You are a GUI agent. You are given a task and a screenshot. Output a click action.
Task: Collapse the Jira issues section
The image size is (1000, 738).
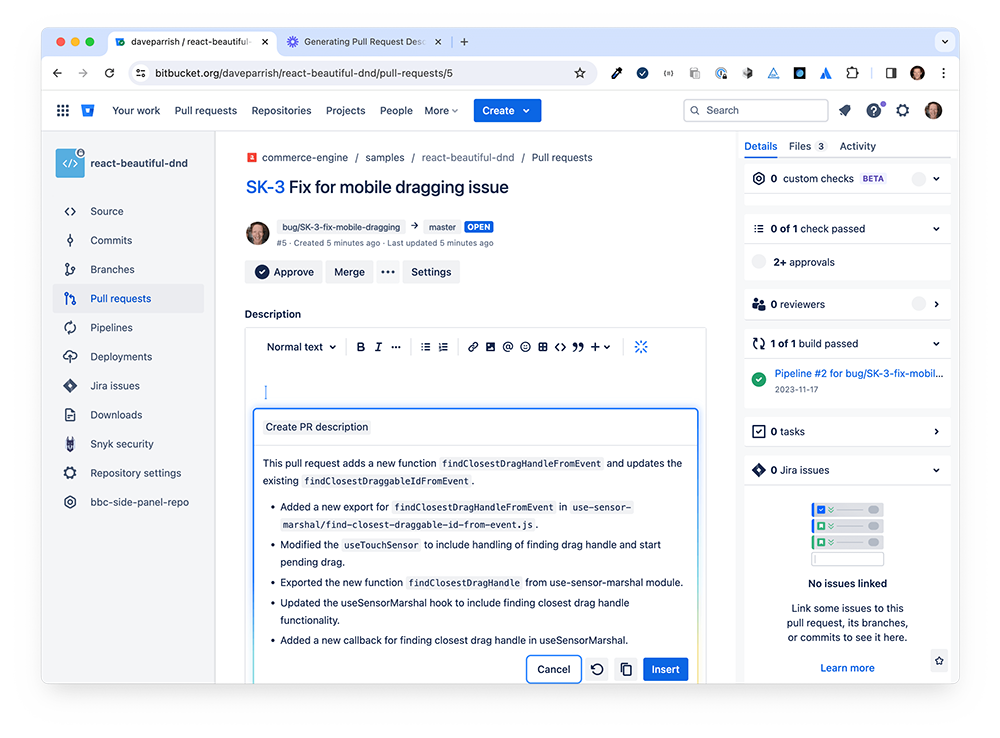(x=936, y=470)
